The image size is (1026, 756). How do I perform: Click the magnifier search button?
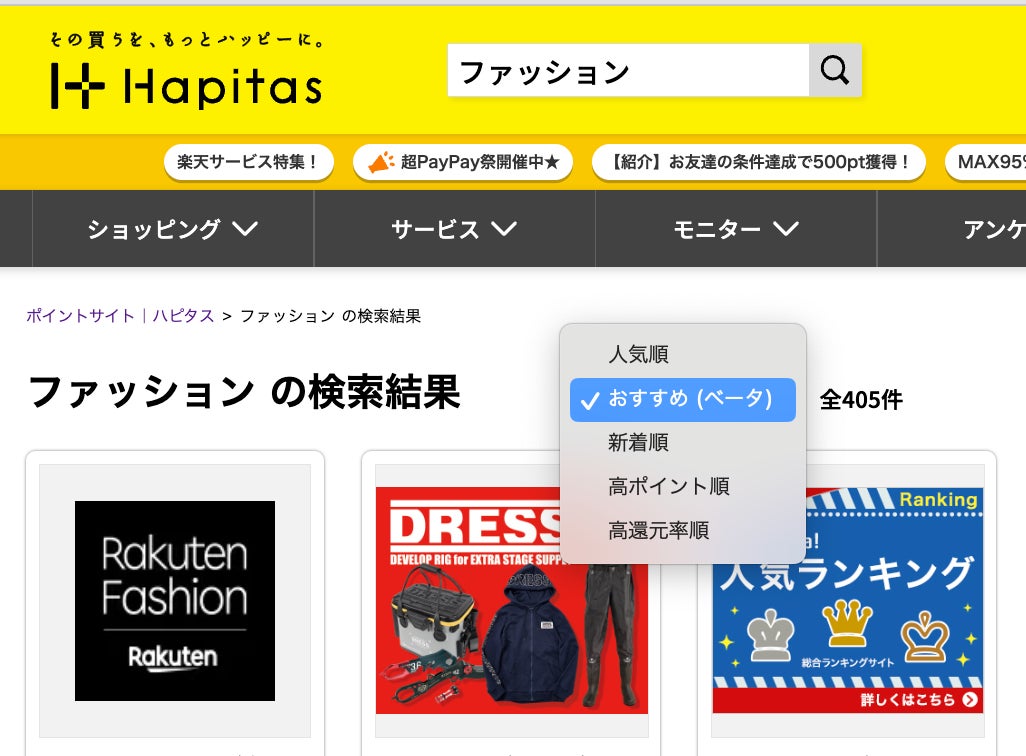point(835,70)
